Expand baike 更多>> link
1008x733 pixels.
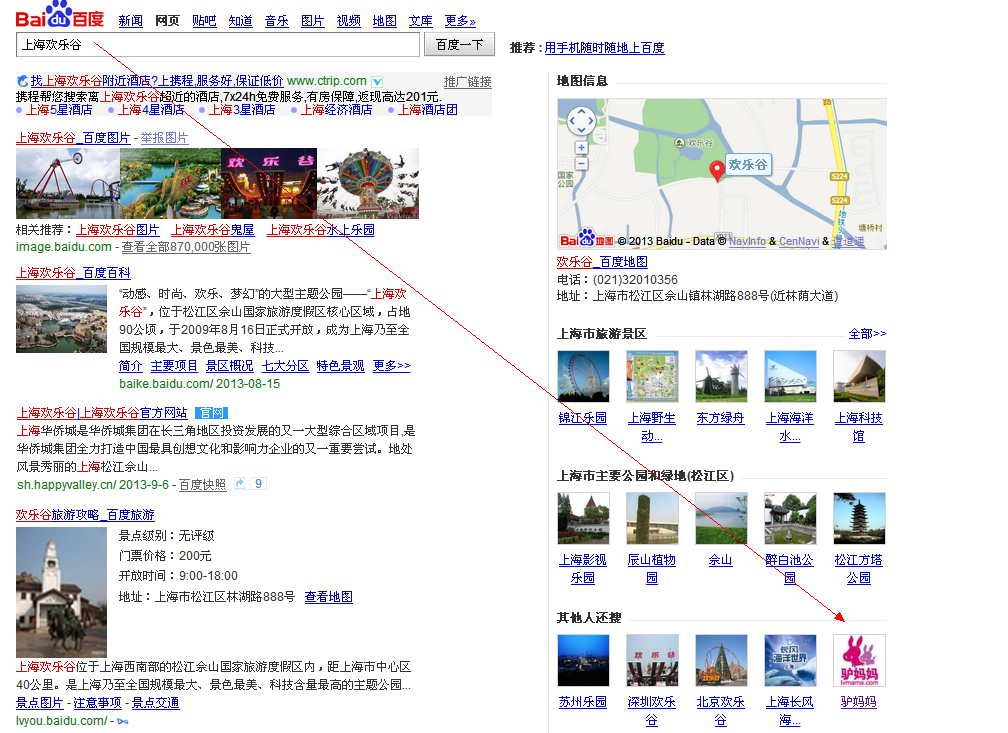tap(392, 366)
